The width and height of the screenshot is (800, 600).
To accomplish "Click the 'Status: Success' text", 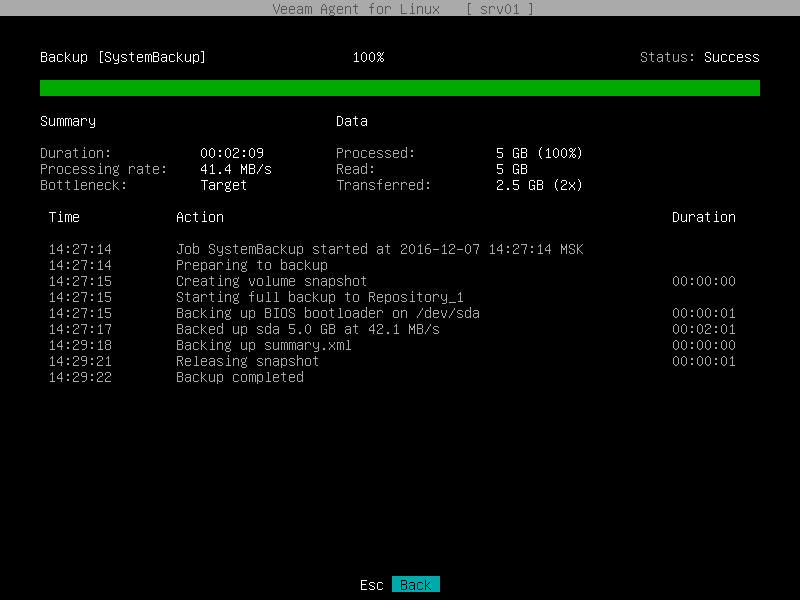I will click(699, 57).
